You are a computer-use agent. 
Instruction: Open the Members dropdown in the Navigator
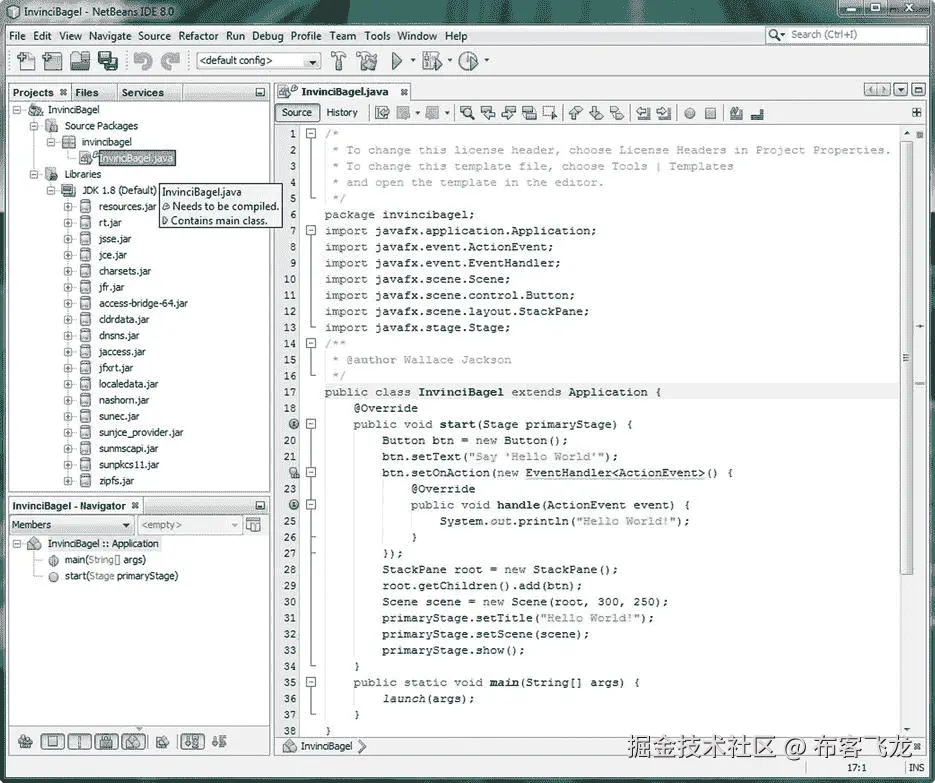click(125, 524)
